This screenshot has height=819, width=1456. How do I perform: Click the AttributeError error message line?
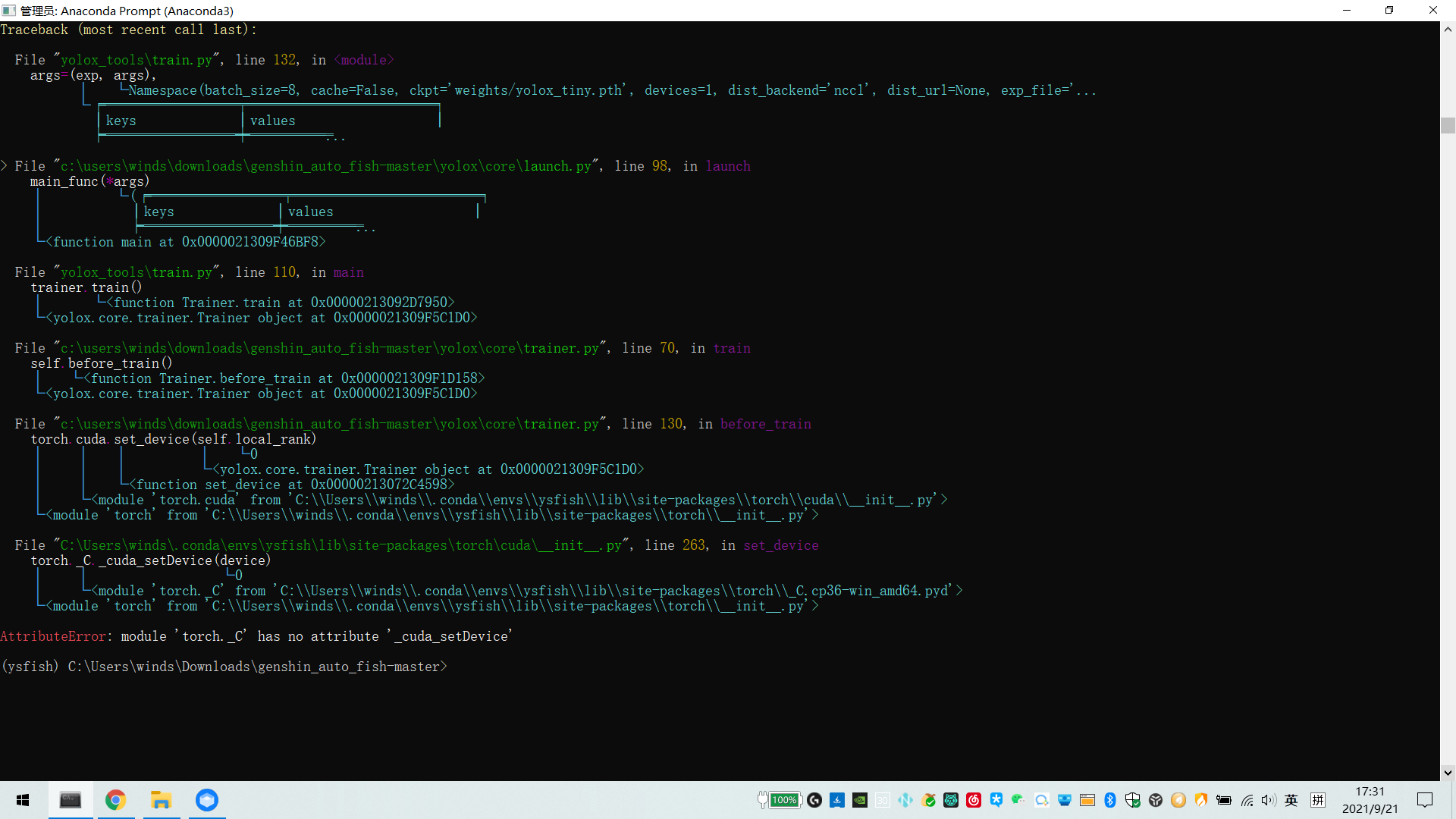click(x=256, y=636)
